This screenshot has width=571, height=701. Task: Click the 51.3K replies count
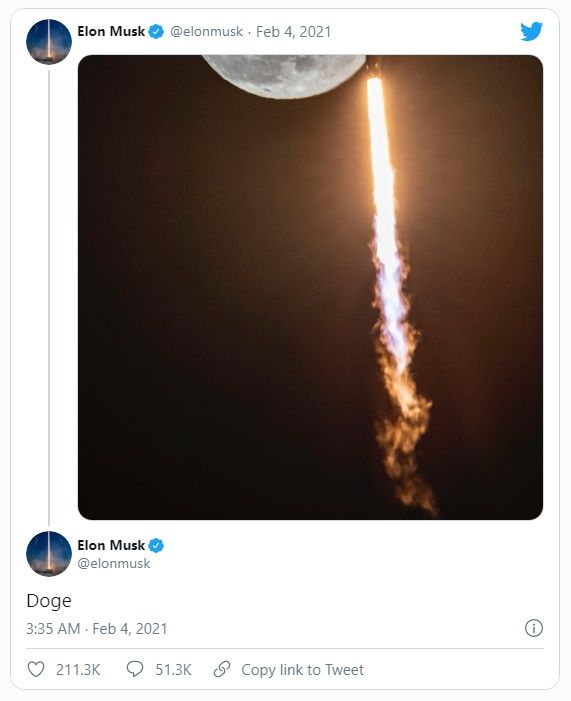(x=173, y=670)
